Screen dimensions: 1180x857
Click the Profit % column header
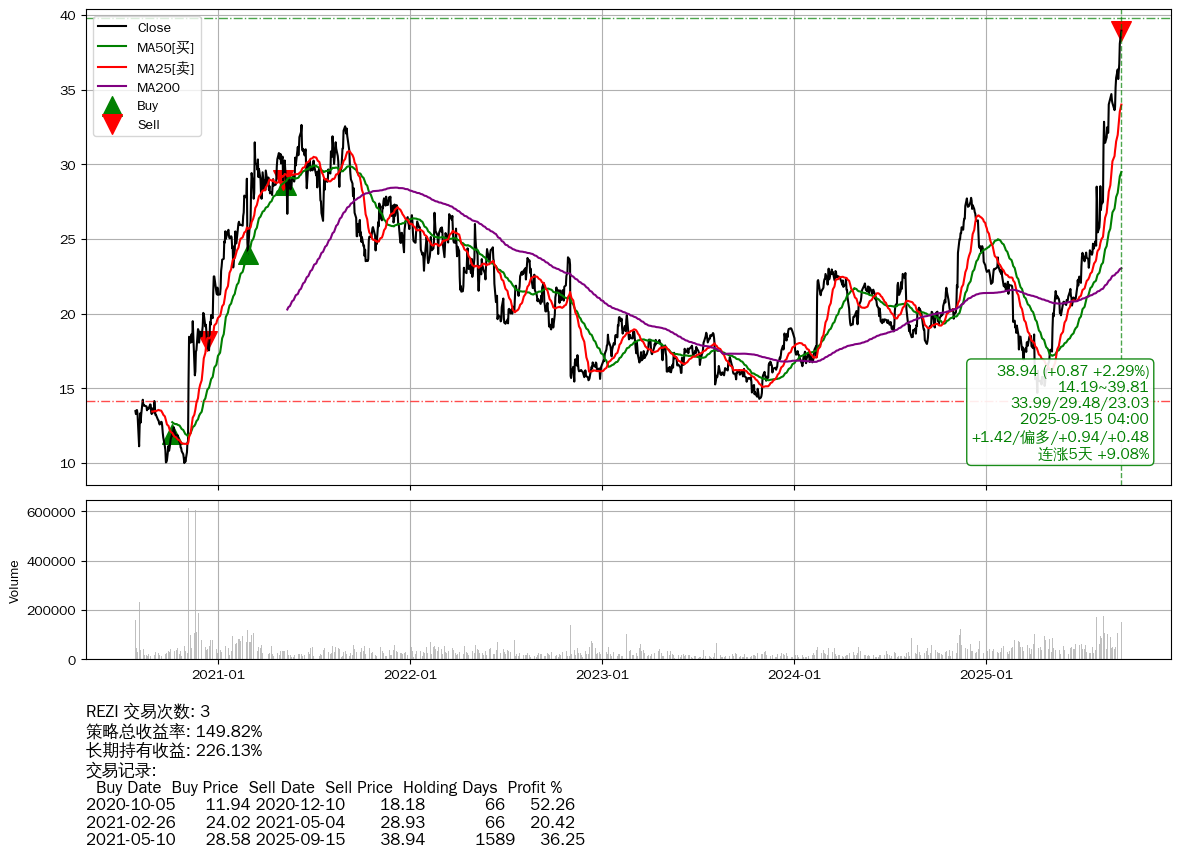coord(534,787)
